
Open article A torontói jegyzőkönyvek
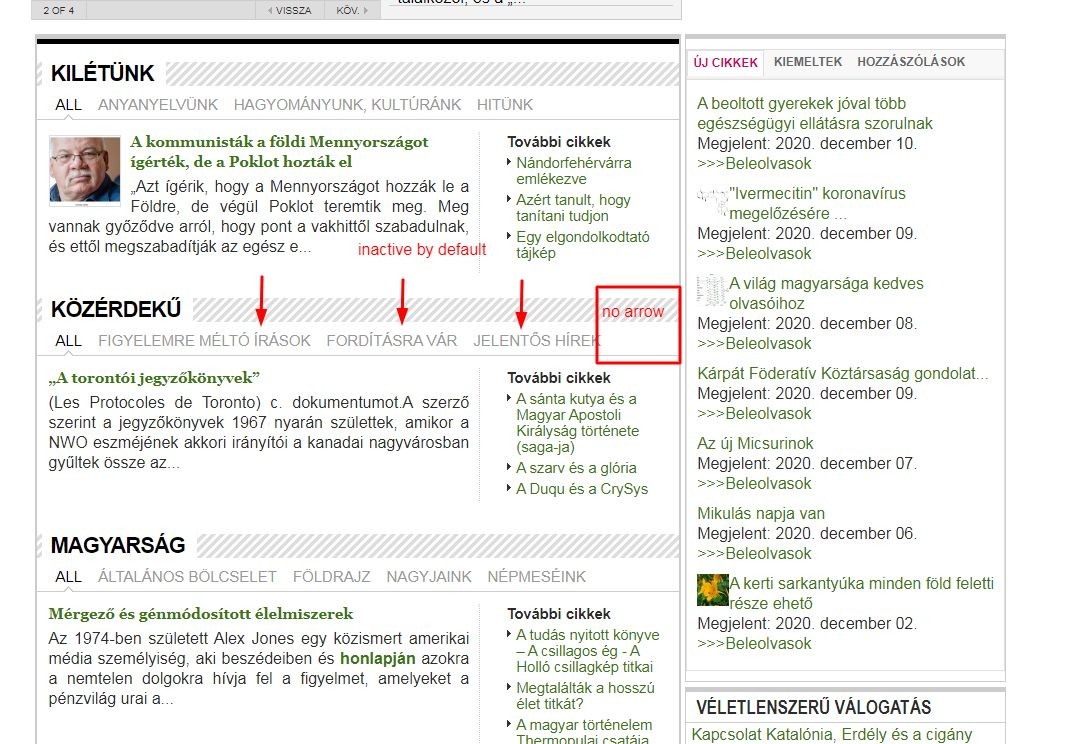[x=154, y=378]
